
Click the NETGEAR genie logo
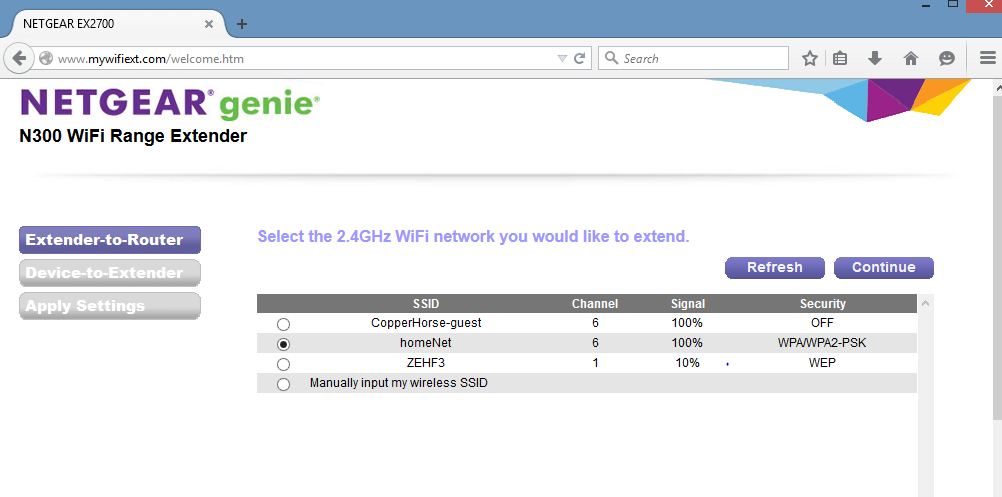coord(170,102)
